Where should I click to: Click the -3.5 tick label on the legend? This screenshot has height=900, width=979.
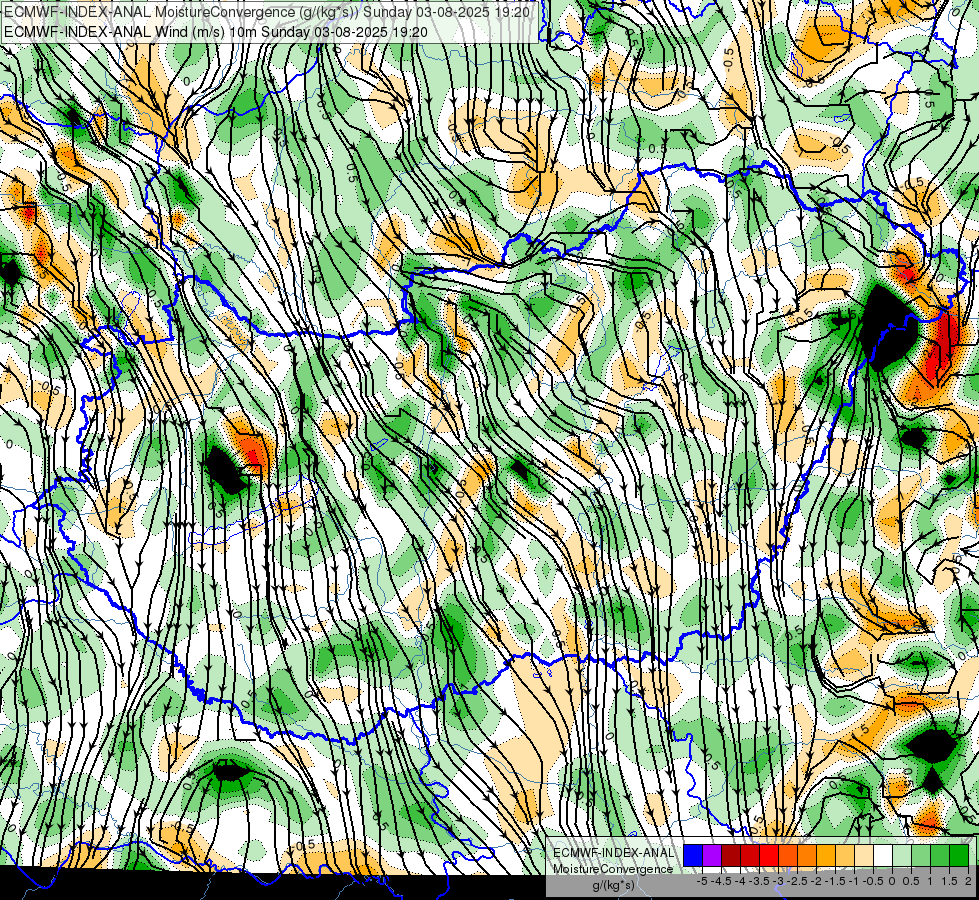click(x=759, y=881)
